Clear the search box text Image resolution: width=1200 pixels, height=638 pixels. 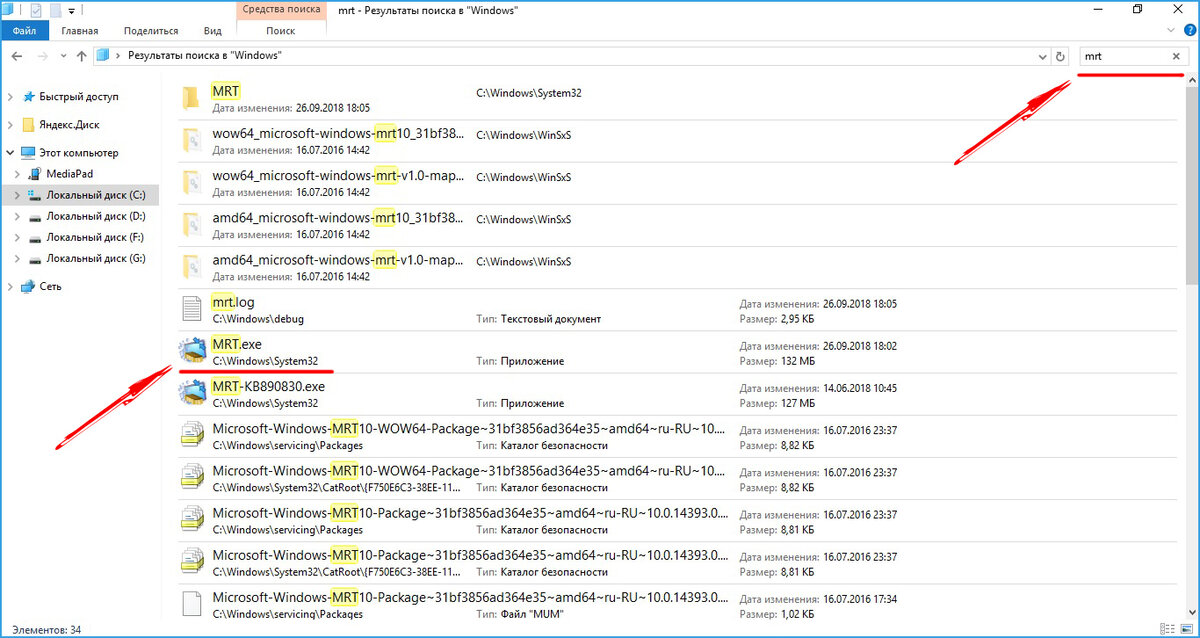[x=1176, y=57]
